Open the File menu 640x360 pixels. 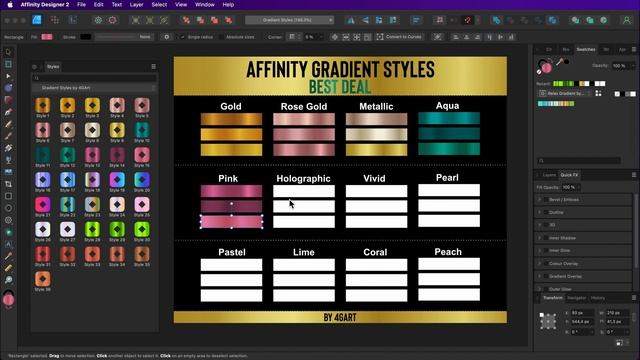[x=81, y=4]
